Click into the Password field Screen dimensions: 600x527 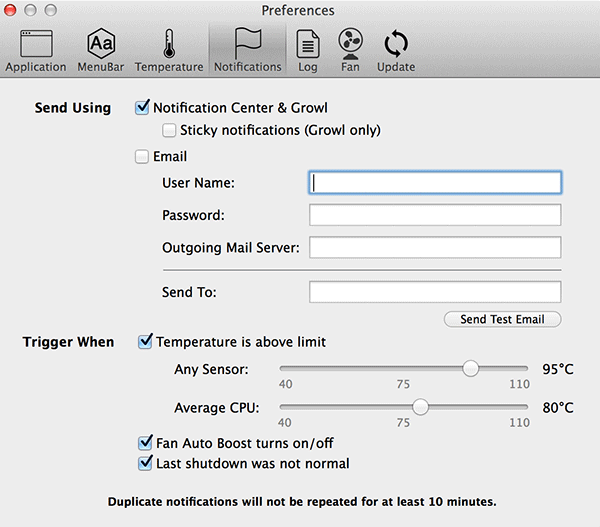435,215
